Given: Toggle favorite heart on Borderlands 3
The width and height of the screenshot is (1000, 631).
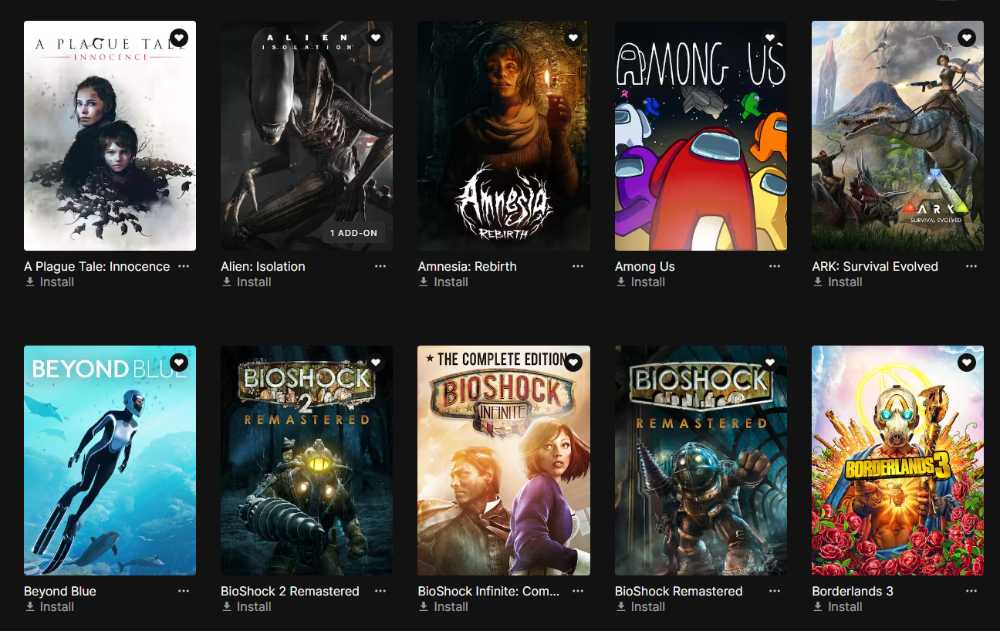Looking at the screenshot, I should click(x=967, y=362).
